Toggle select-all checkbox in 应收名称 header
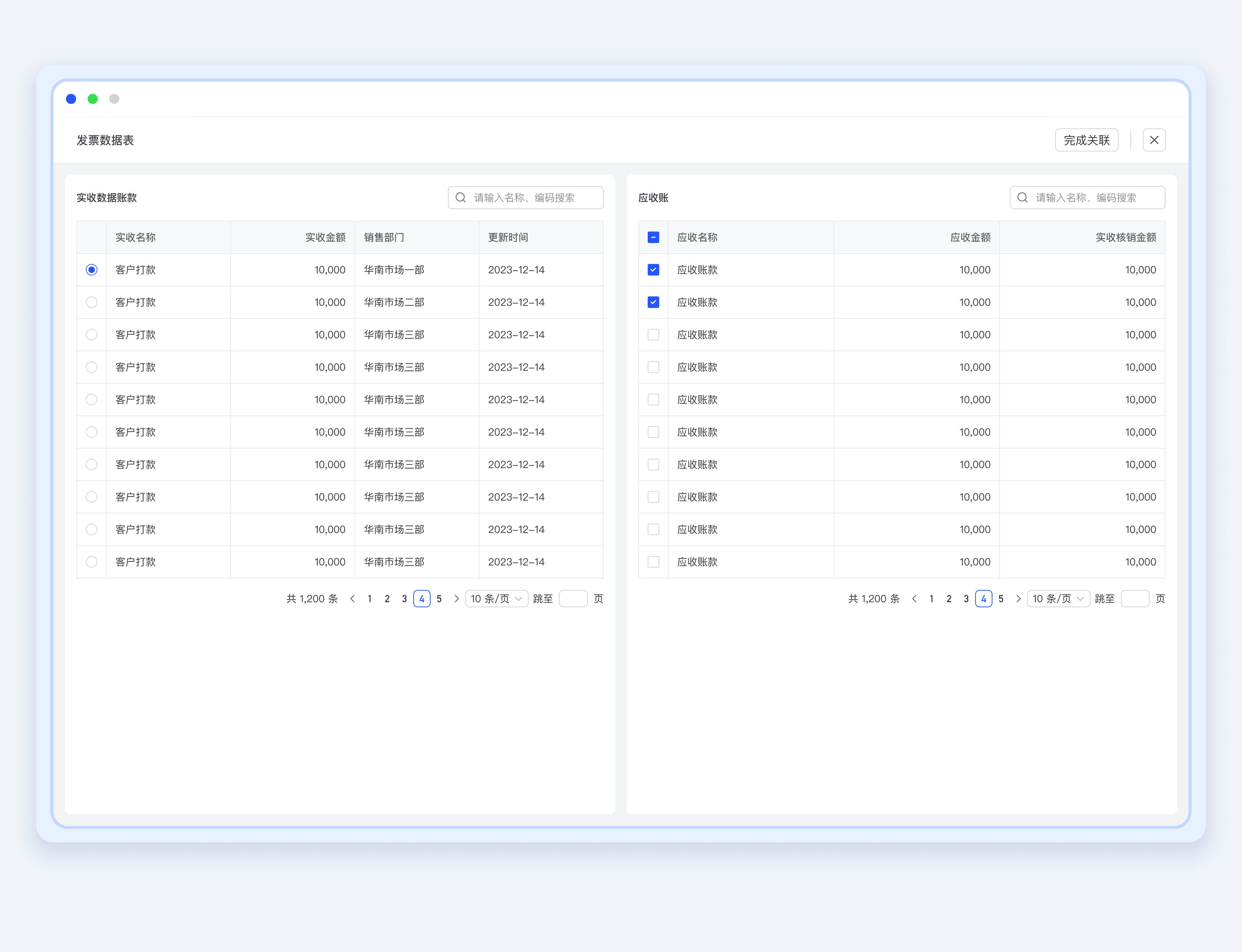This screenshot has height=952, width=1242. [653, 237]
